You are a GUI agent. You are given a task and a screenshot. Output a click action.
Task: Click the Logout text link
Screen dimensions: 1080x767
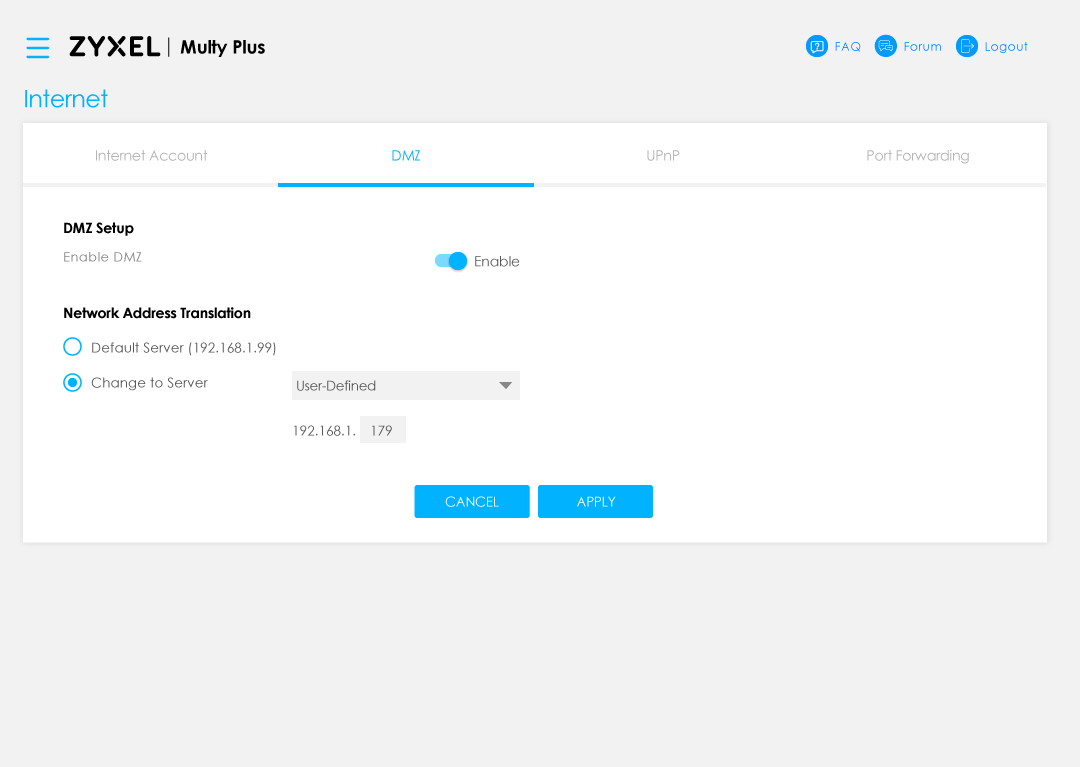pyautogui.click(x=1005, y=47)
